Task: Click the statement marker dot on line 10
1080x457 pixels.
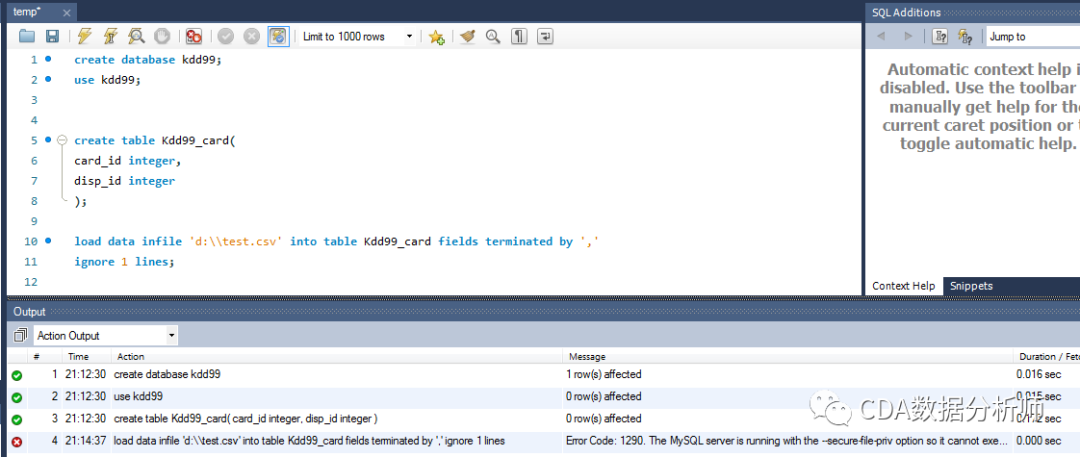Action: click(x=48, y=241)
